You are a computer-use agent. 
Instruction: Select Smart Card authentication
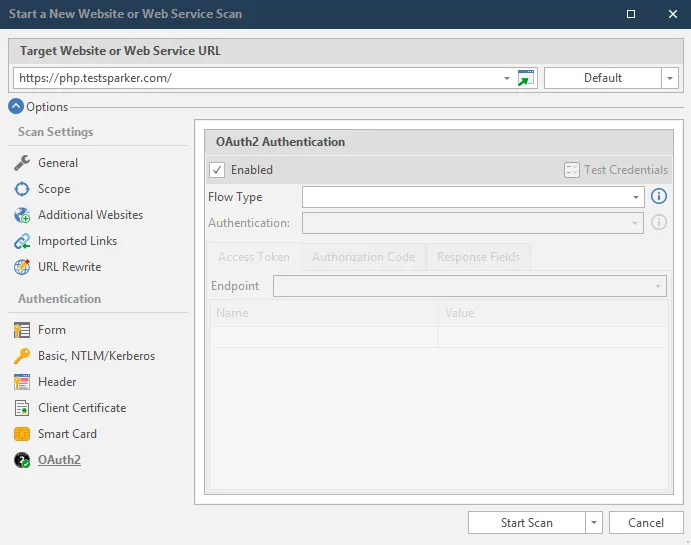67,434
